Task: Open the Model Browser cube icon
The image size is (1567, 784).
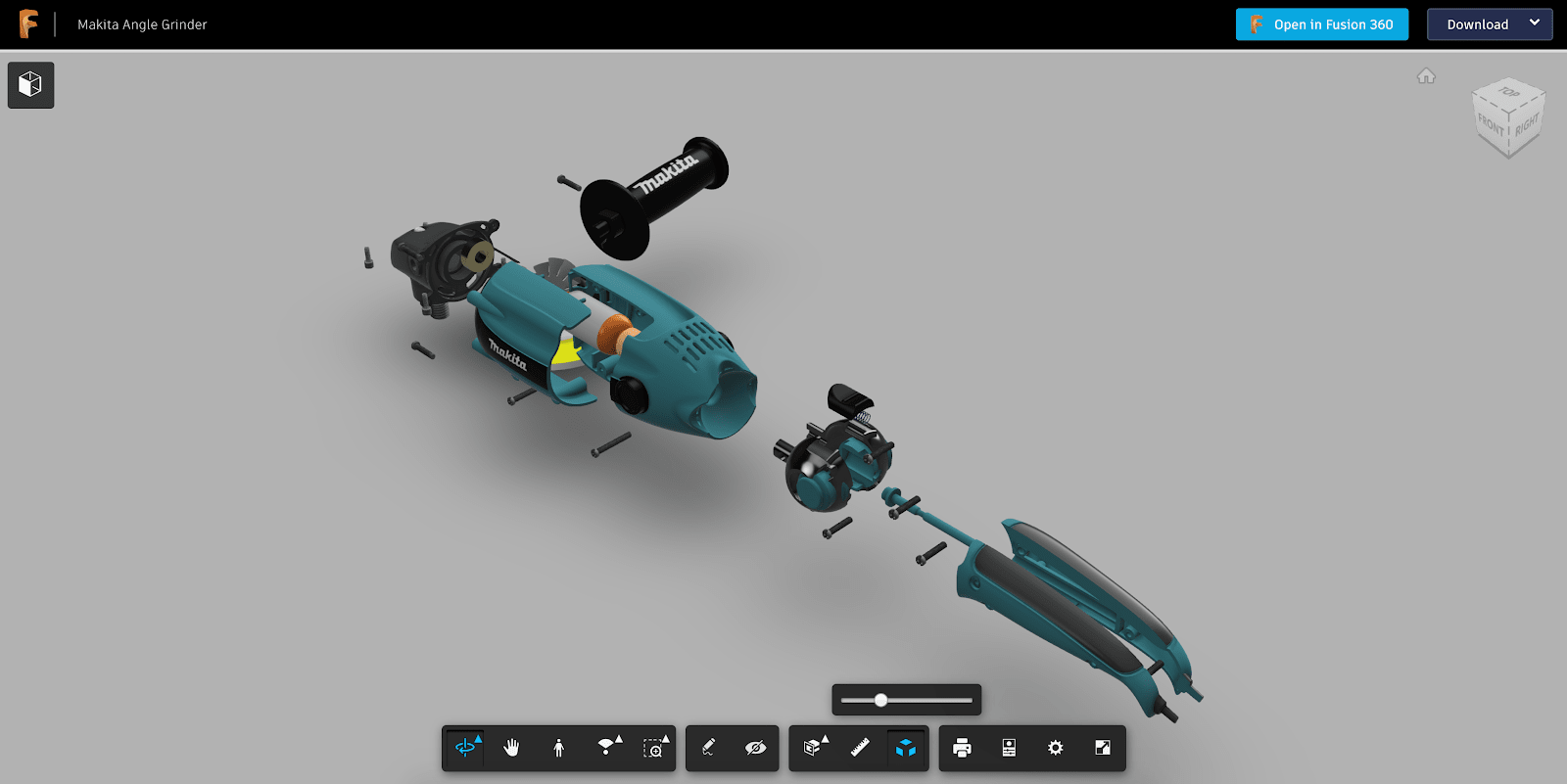Action: [31, 85]
